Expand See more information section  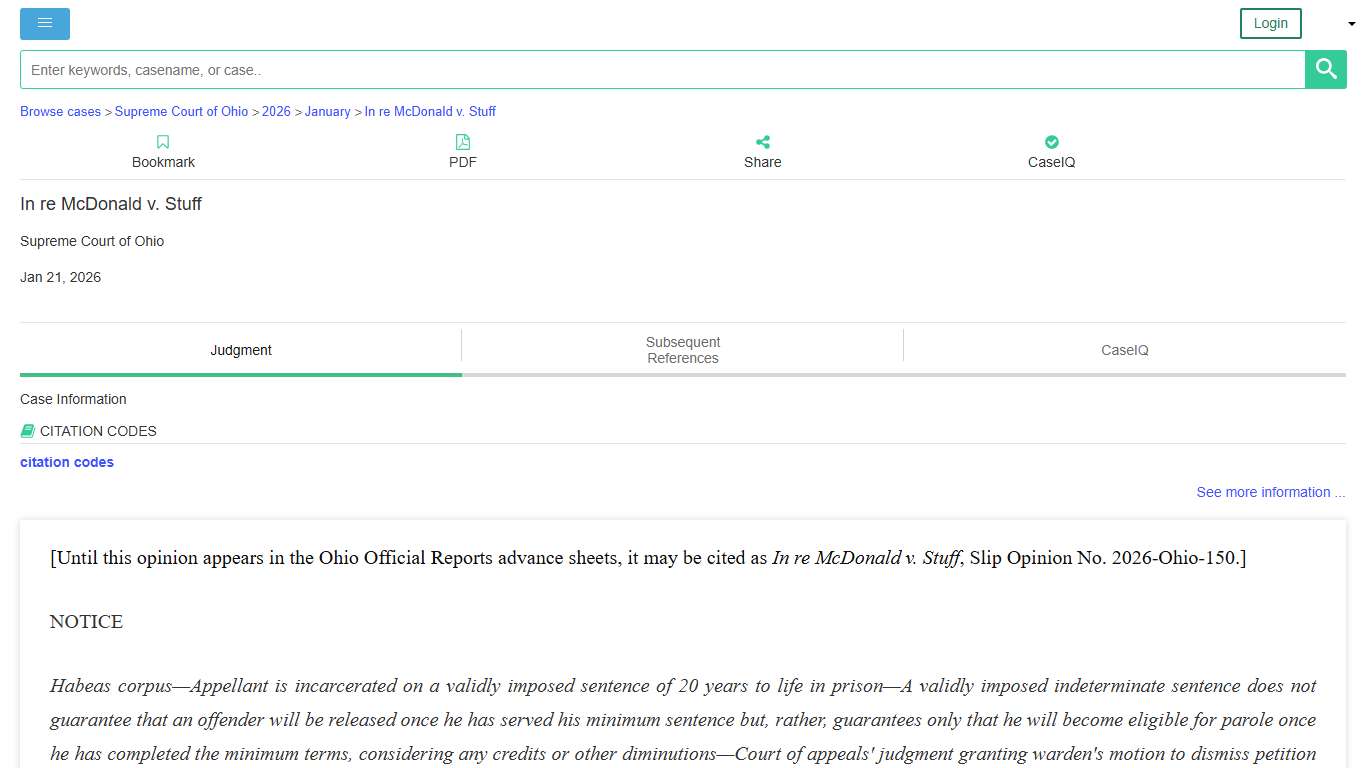click(x=1270, y=492)
